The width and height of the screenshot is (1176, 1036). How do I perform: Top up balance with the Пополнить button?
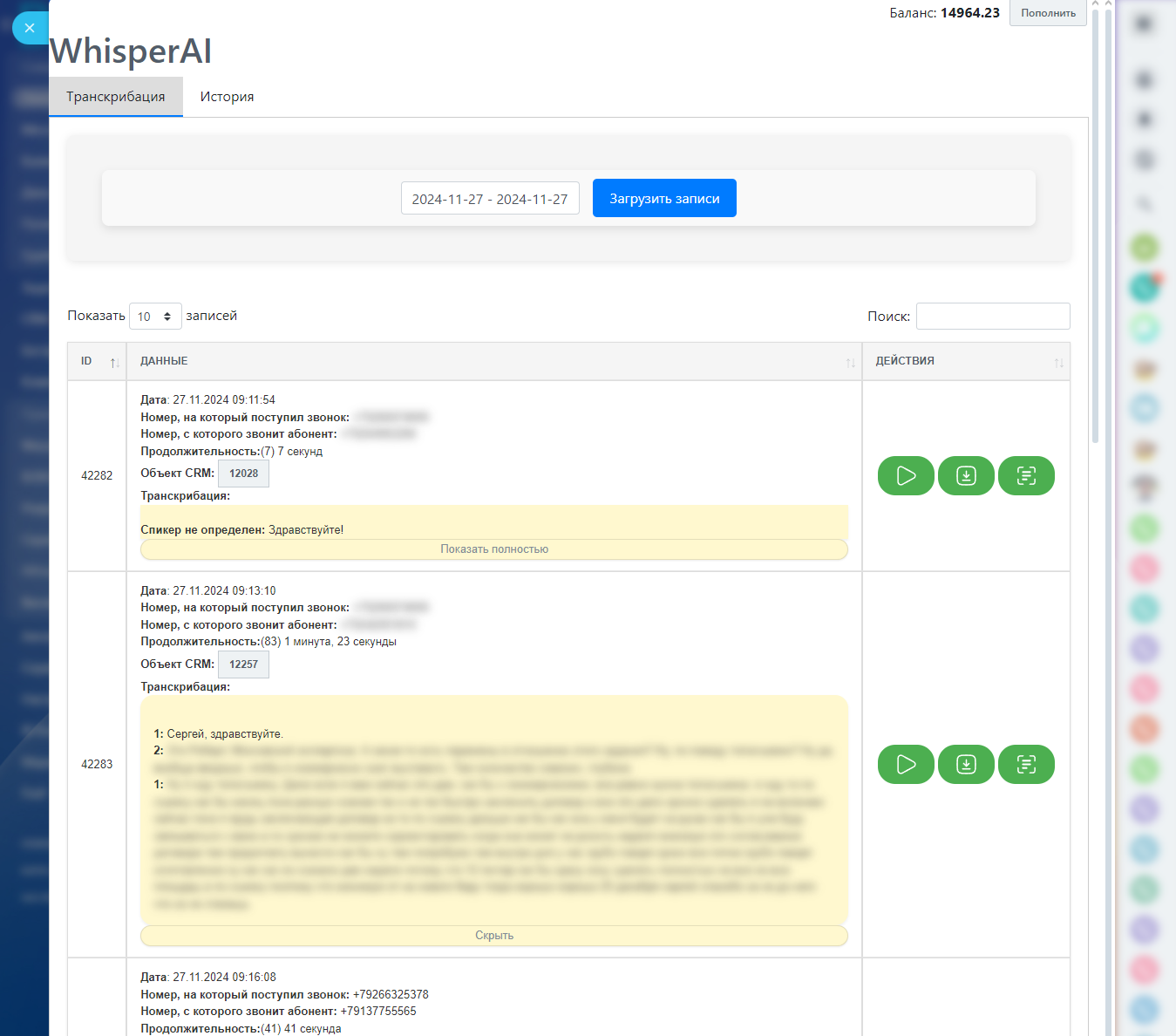[1048, 13]
